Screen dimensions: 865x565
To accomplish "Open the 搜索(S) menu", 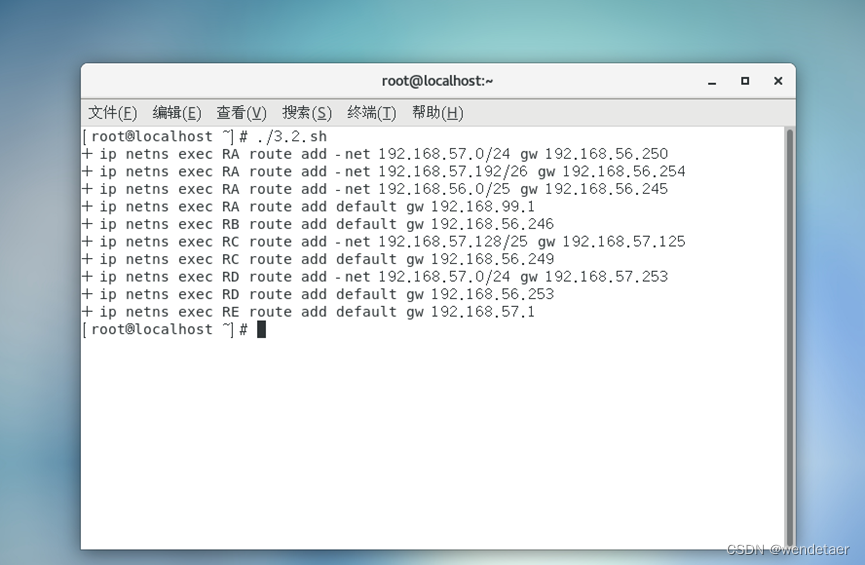I will (x=307, y=113).
